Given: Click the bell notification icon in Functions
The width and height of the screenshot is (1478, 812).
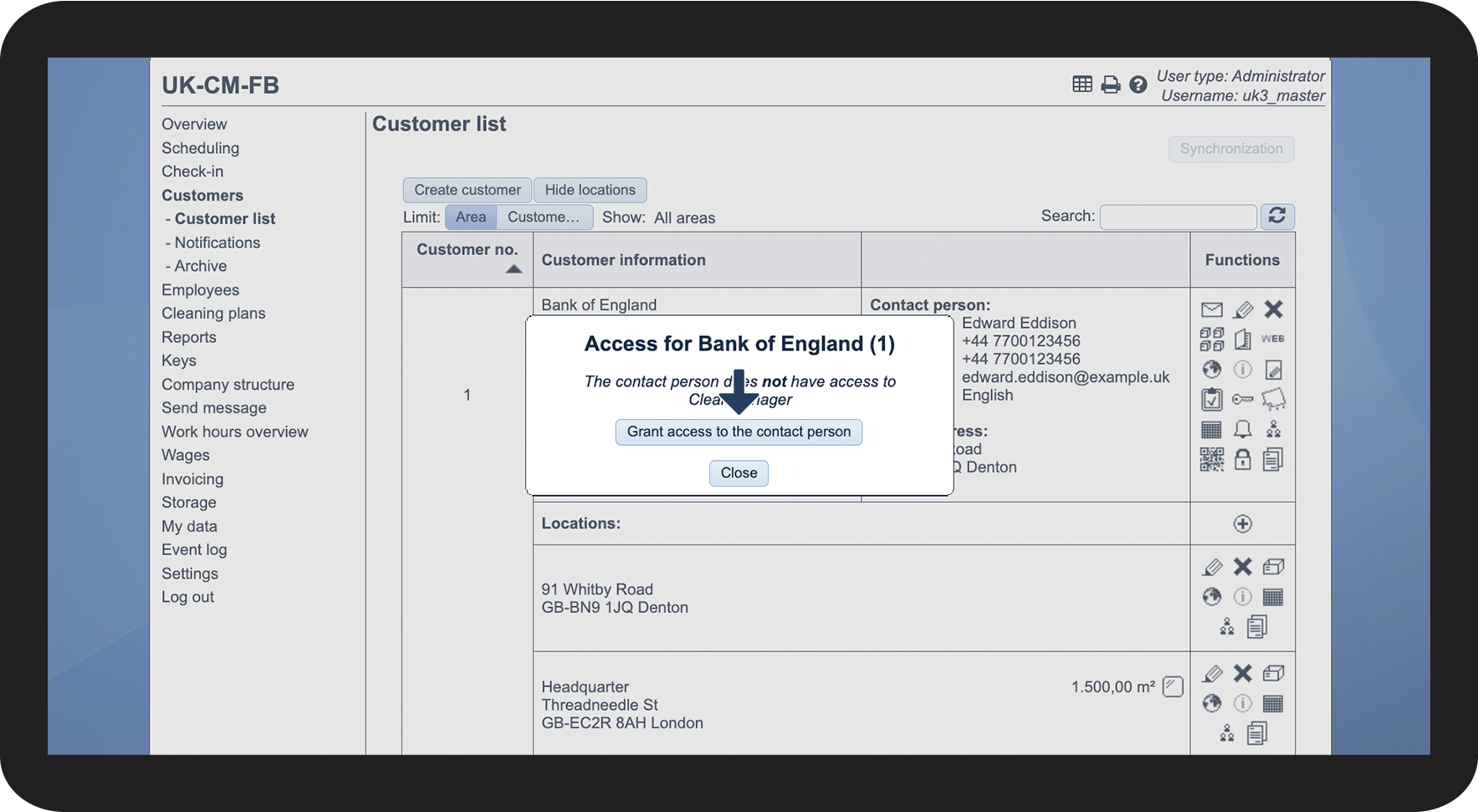Looking at the screenshot, I should pos(1242,429).
